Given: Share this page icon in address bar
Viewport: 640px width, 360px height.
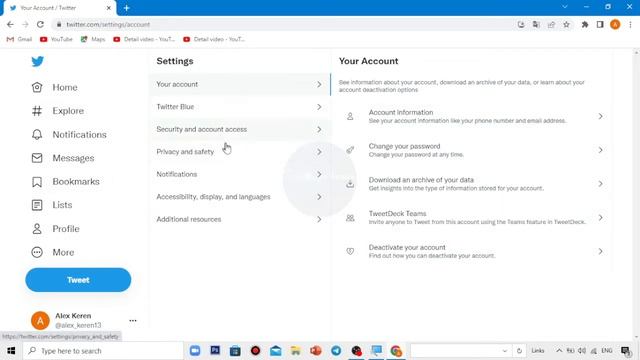Looking at the screenshot, I should (551, 24).
